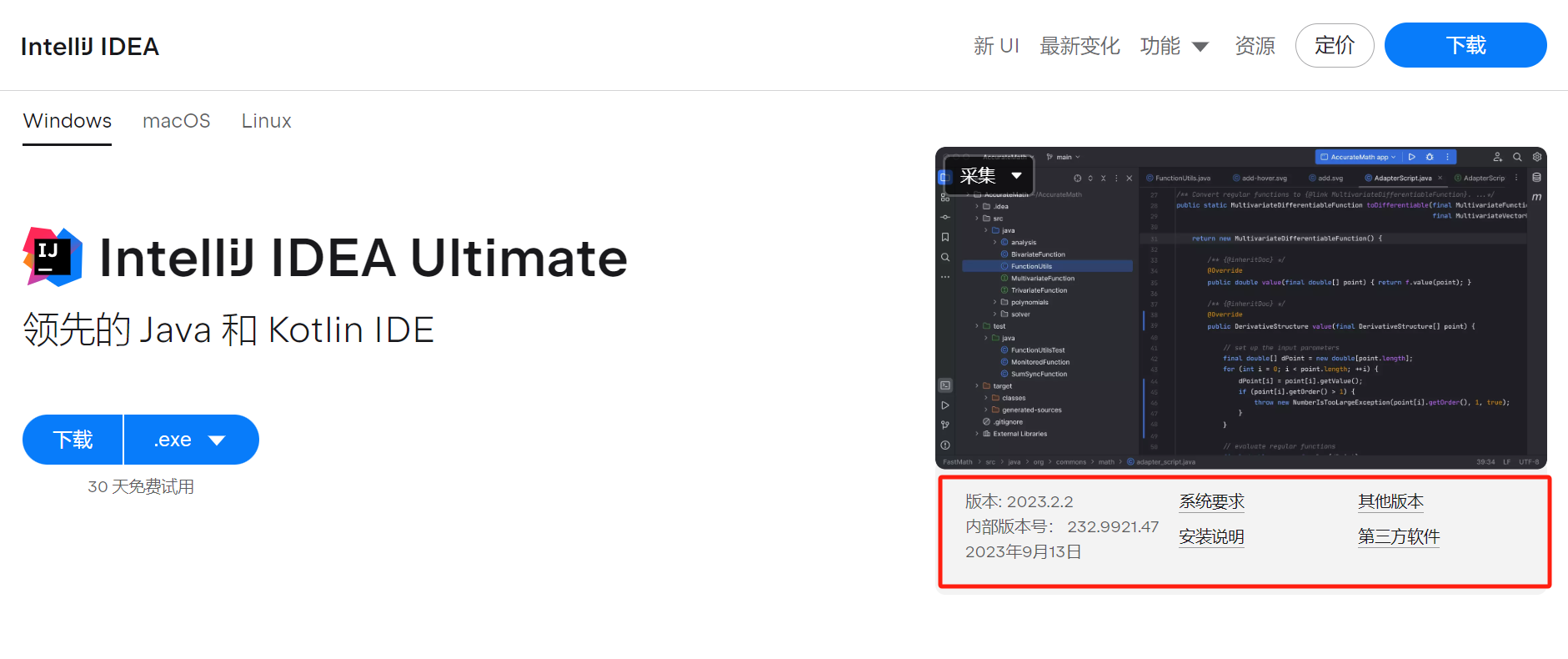Switch to the Linux tab
1568x659 pixels.
coord(267,121)
